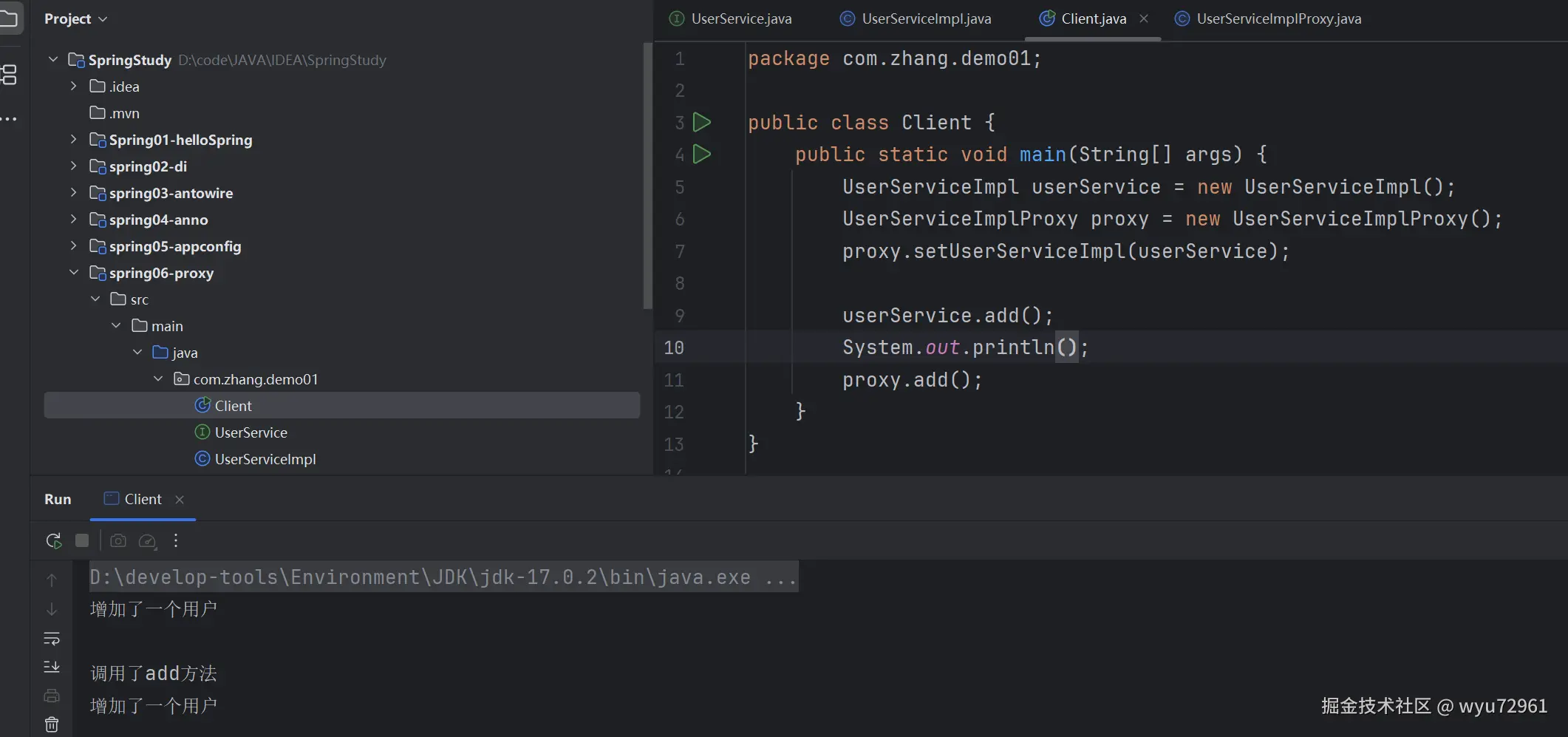1568x737 pixels.
Task: Click the camera thread dump icon
Action: (117, 540)
